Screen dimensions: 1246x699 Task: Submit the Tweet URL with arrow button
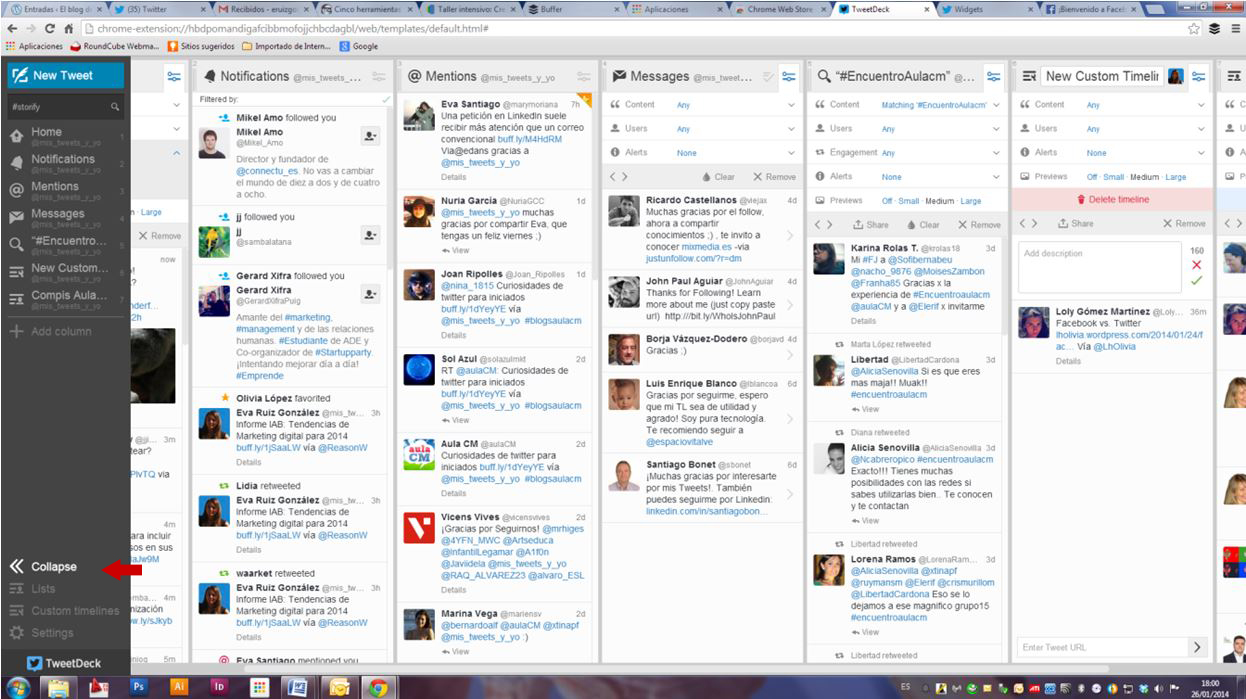coord(1197,647)
